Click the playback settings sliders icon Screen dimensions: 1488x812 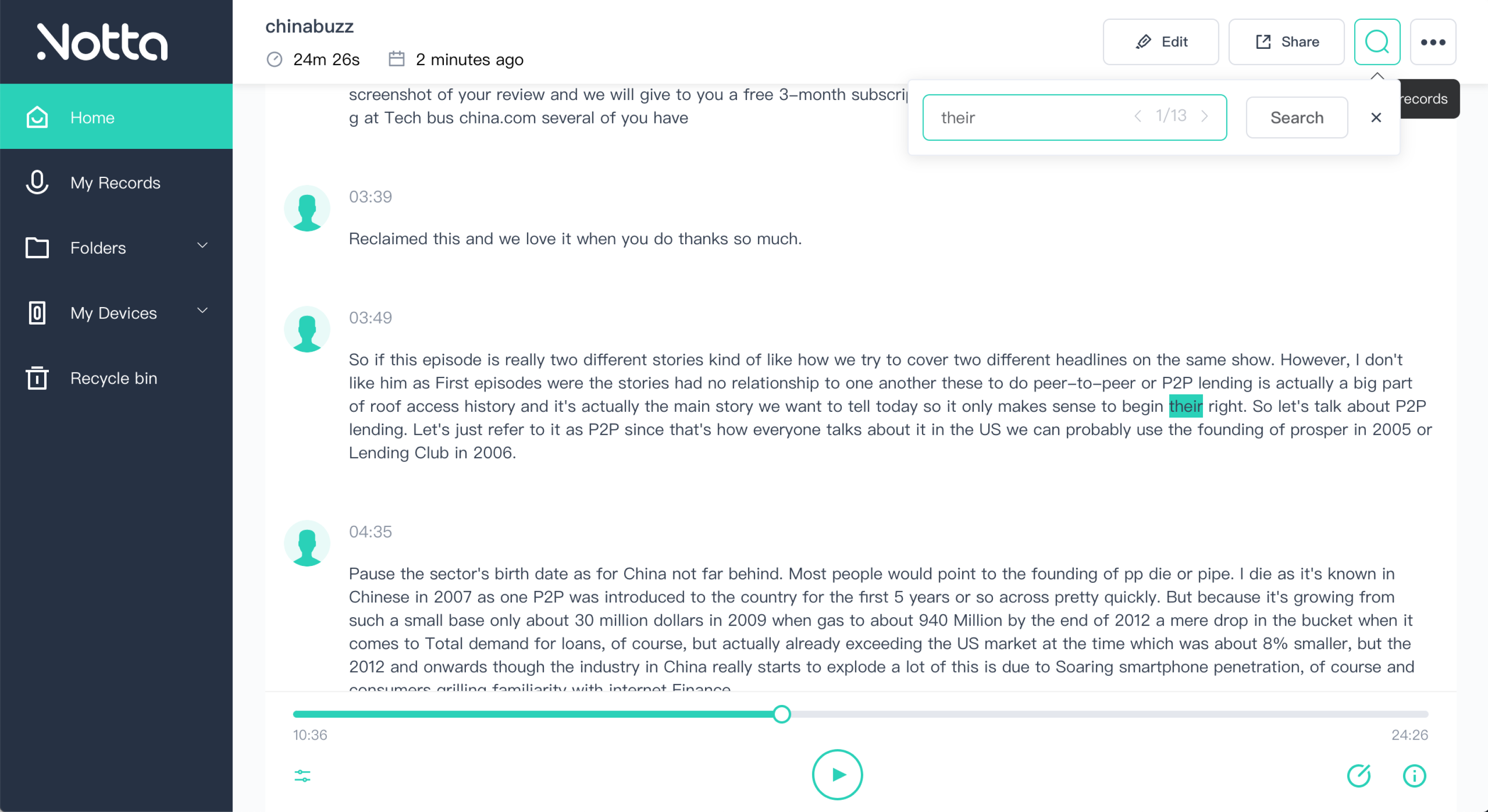(302, 776)
